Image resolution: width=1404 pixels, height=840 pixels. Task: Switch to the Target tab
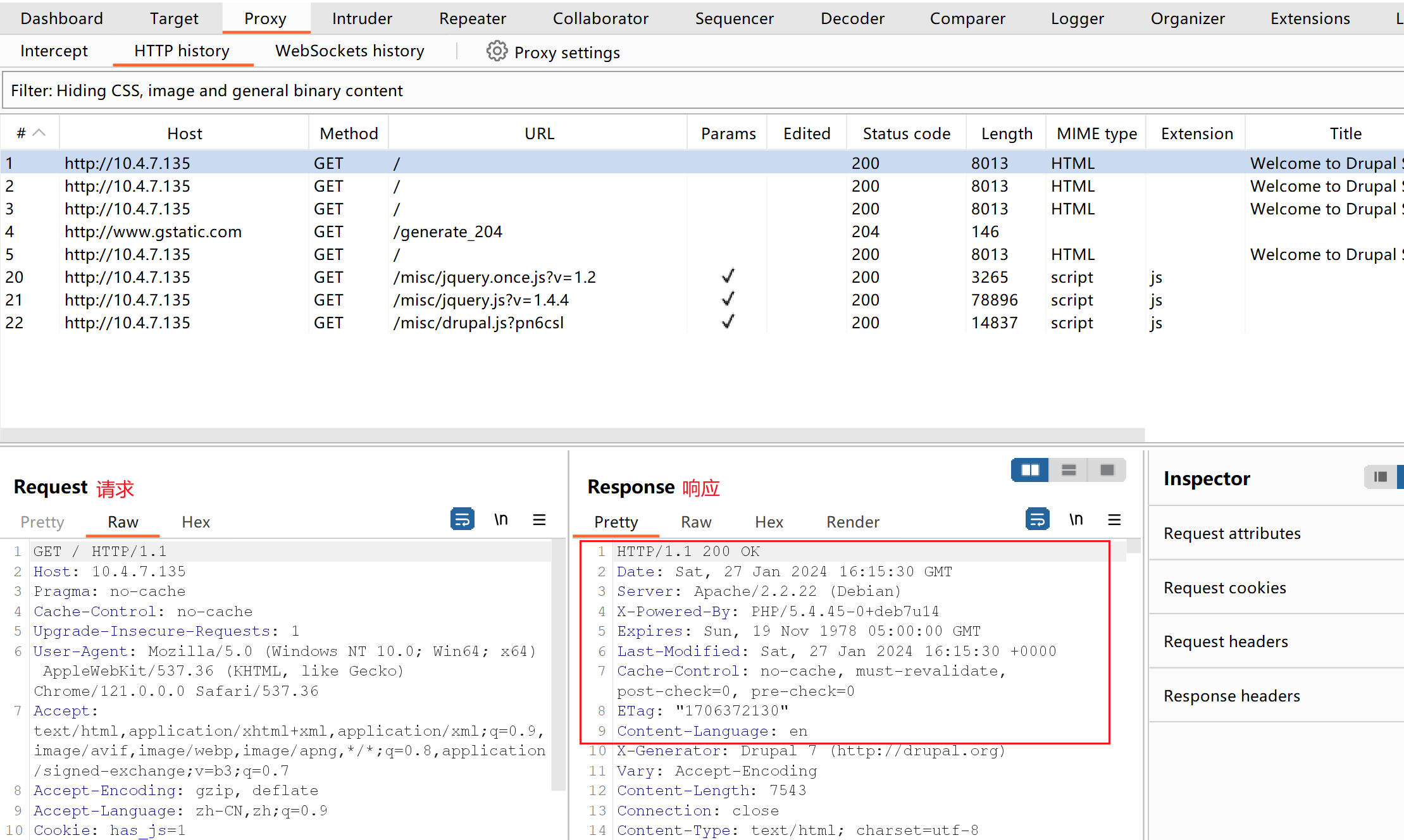point(174,18)
